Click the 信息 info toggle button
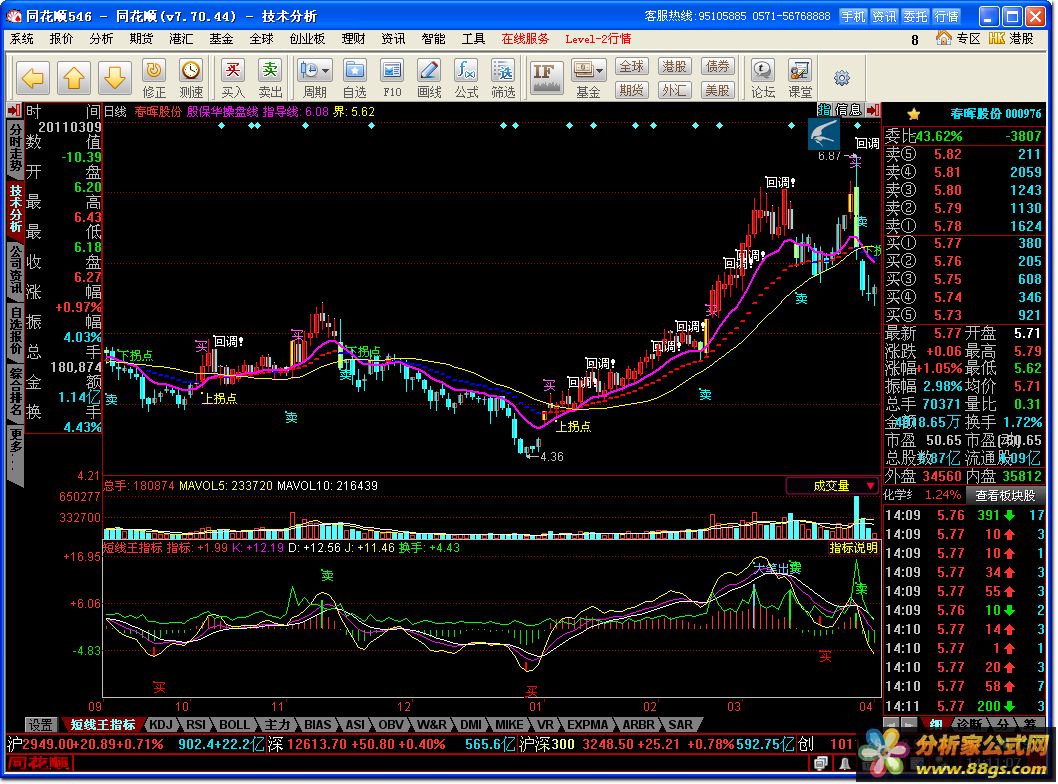 point(849,110)
